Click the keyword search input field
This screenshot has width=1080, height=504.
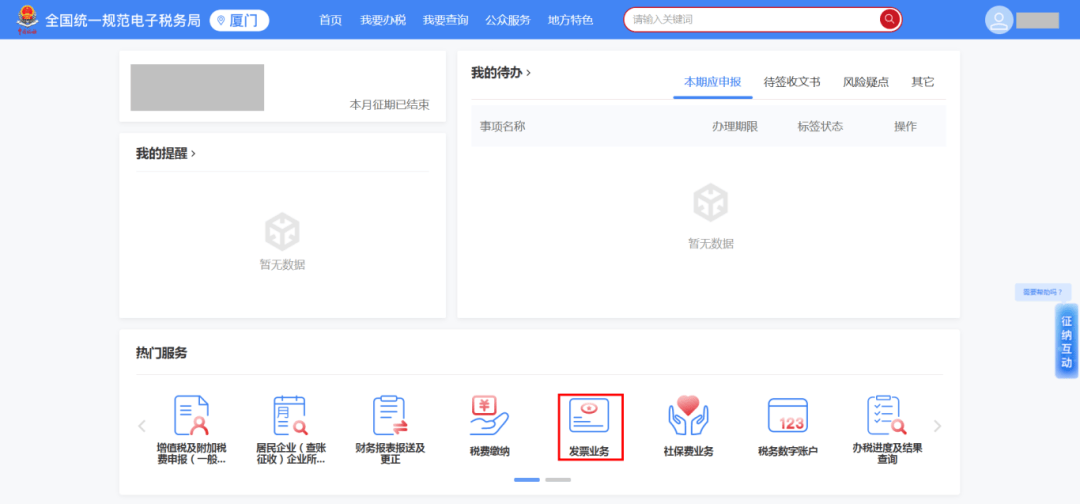750,20
